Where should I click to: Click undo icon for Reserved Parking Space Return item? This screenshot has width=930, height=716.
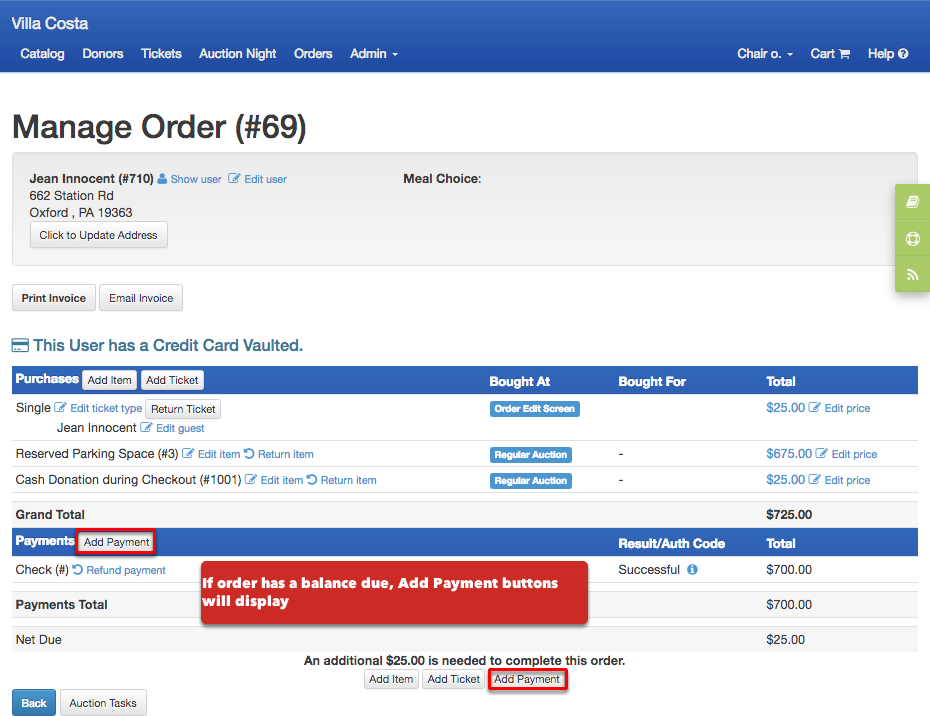tap(249, 454)
